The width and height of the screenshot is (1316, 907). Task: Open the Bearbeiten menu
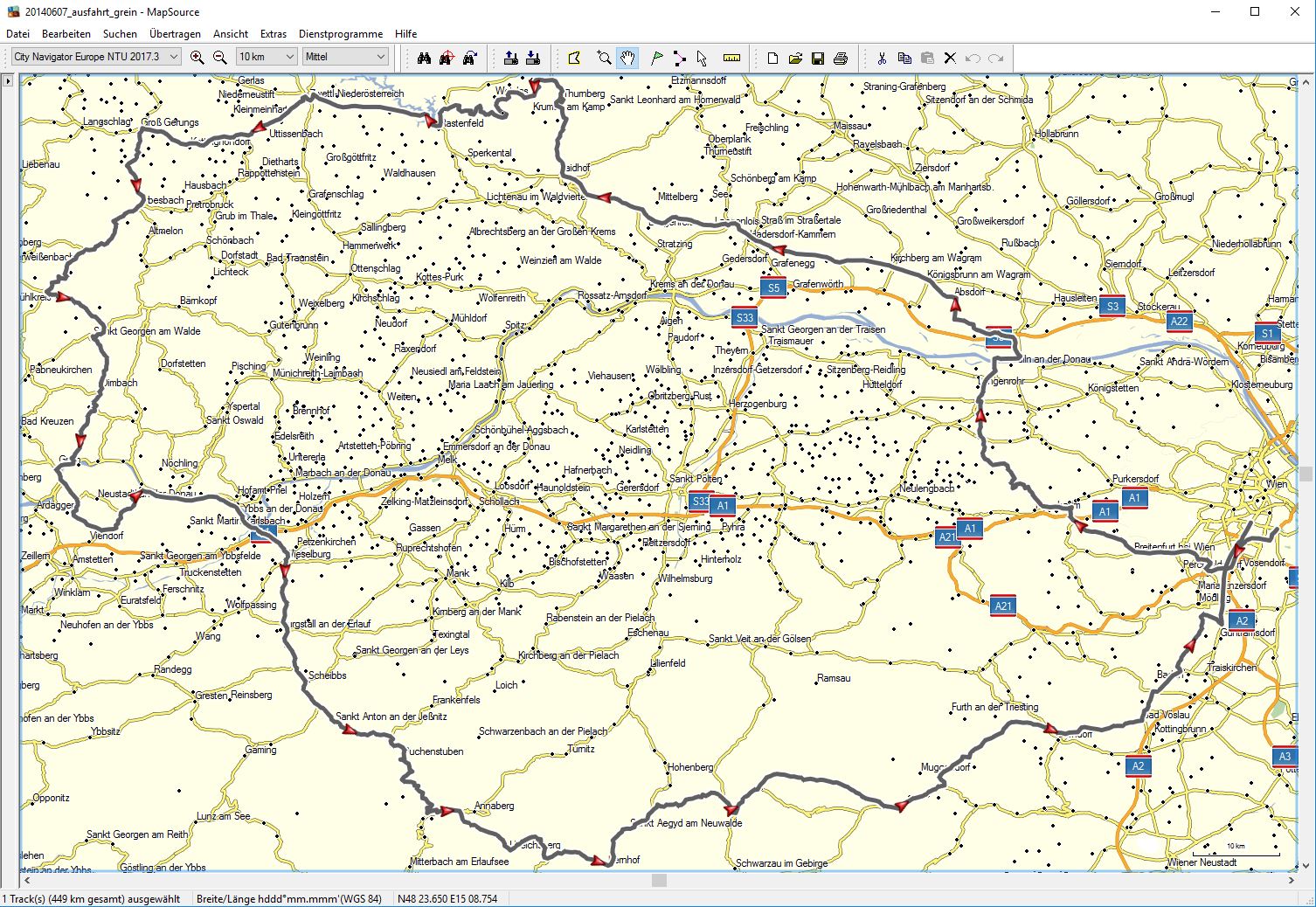(x=66, y=33)
